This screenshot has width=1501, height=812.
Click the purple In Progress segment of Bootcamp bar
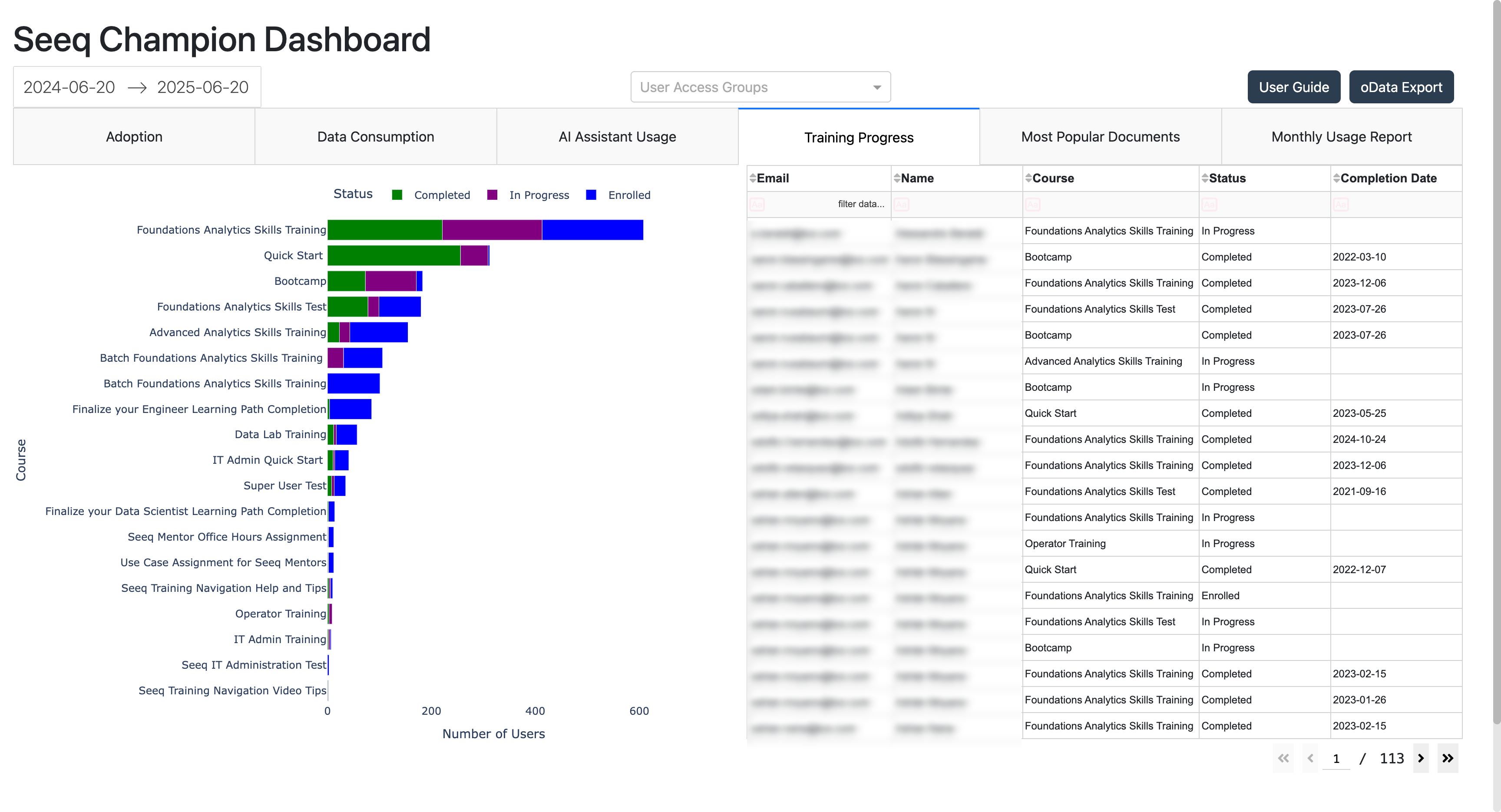(390, 281)
